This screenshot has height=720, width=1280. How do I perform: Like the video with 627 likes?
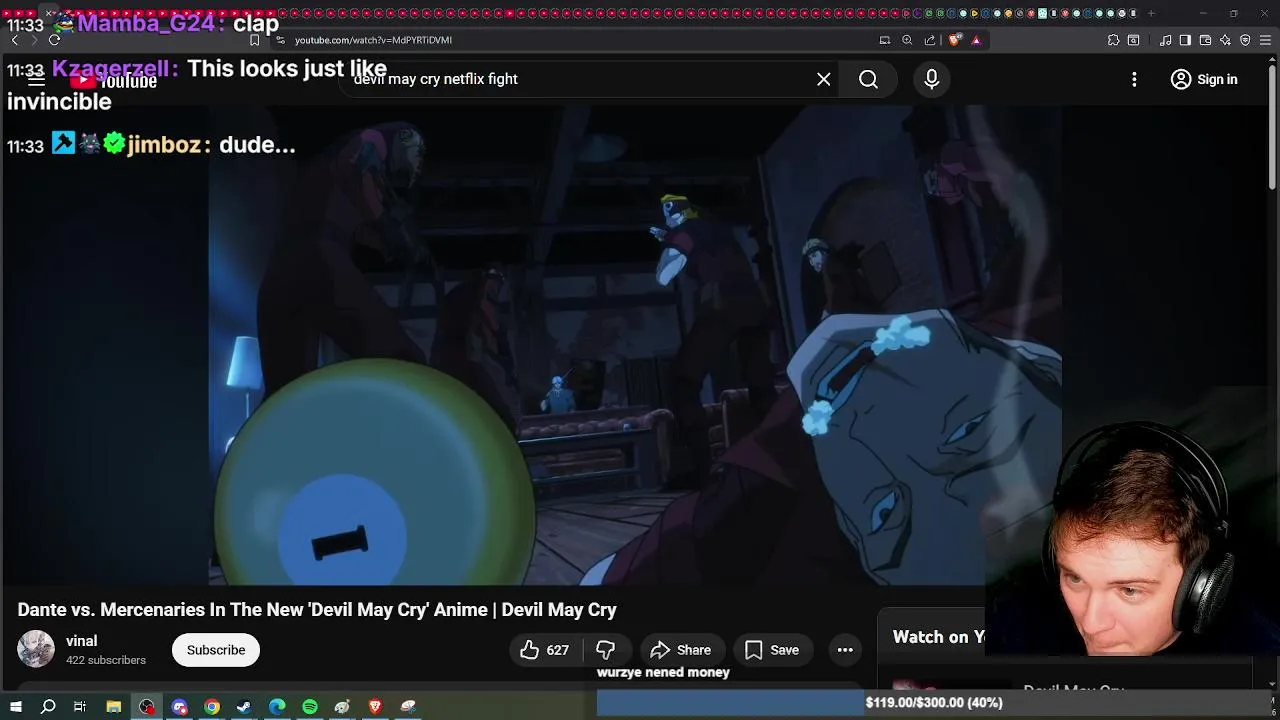tap(545, 650)
